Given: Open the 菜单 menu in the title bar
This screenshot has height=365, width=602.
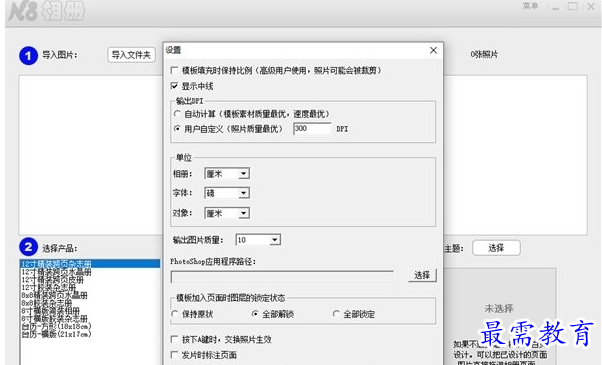Looking at the screenshot, I should click(x=530, y=6).
